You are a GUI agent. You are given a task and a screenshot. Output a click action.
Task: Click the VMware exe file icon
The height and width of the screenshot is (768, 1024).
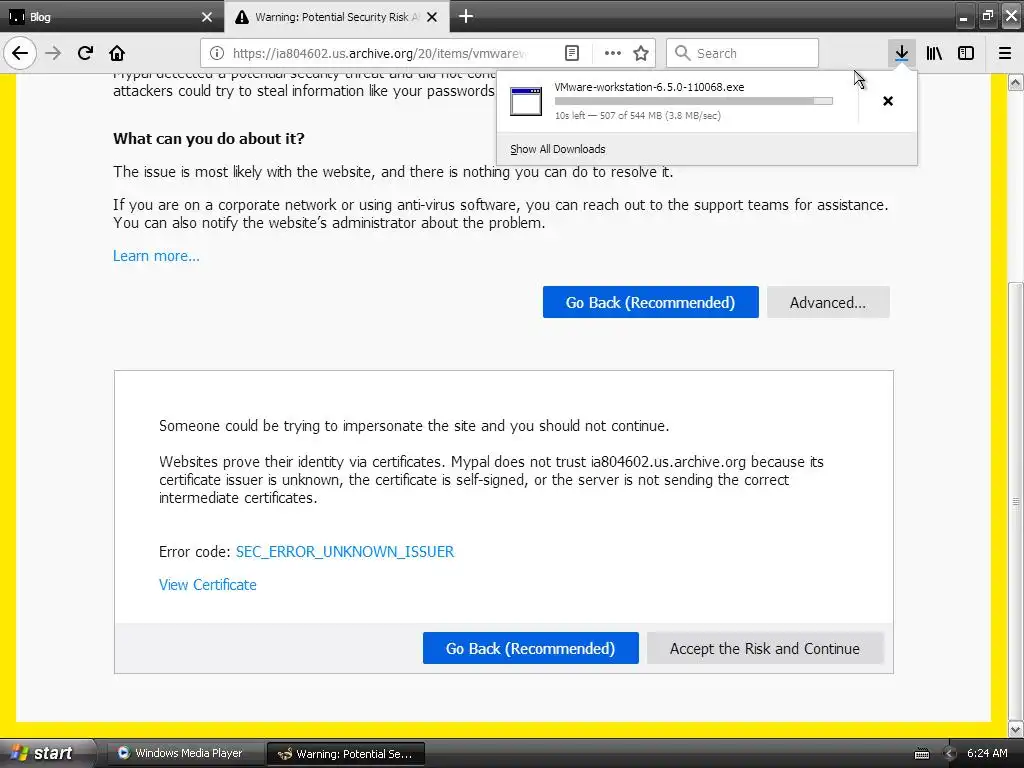(526, 101)
